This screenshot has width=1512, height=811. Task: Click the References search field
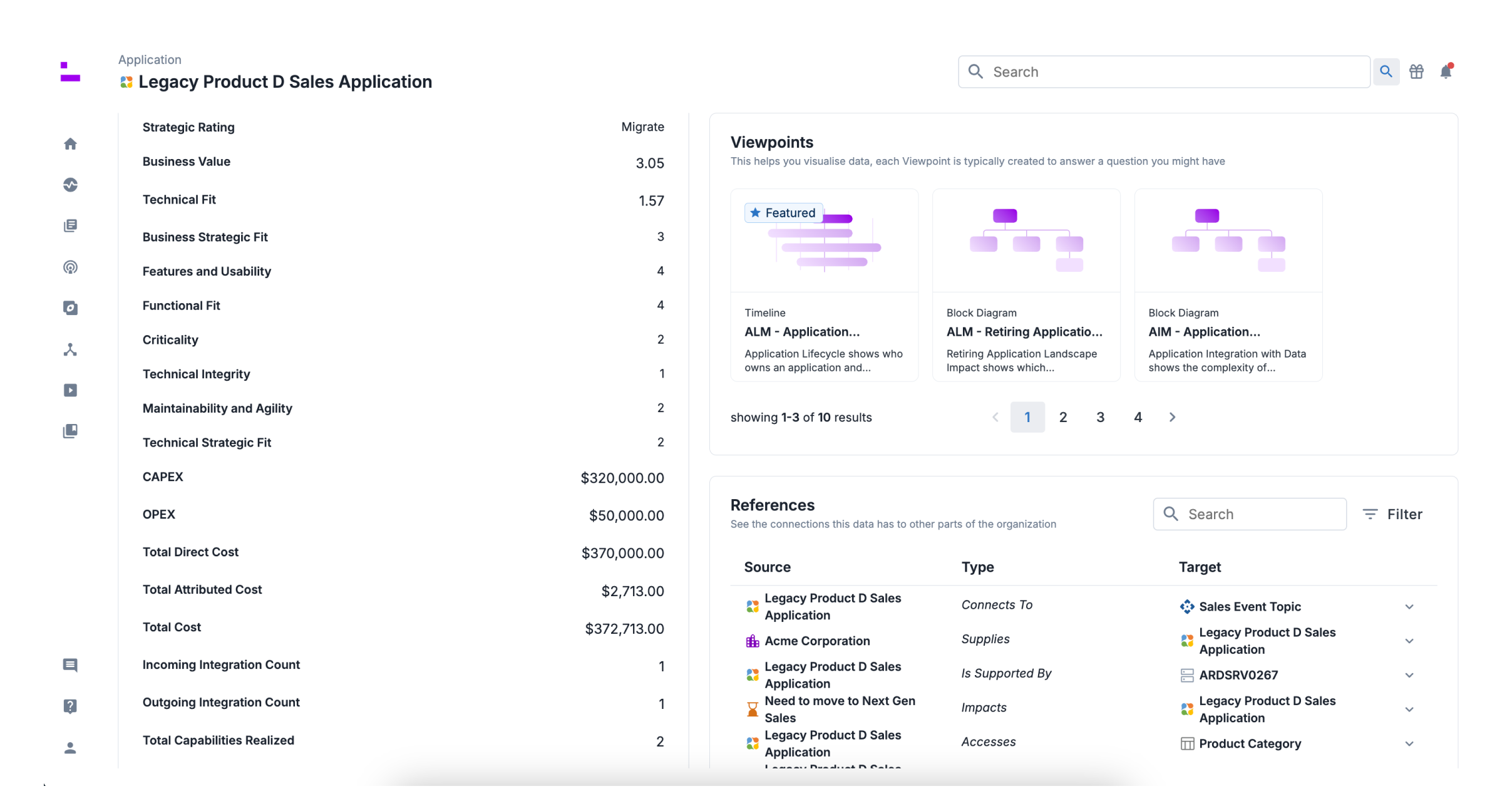pyautogui.click(x=1249, y=514)
